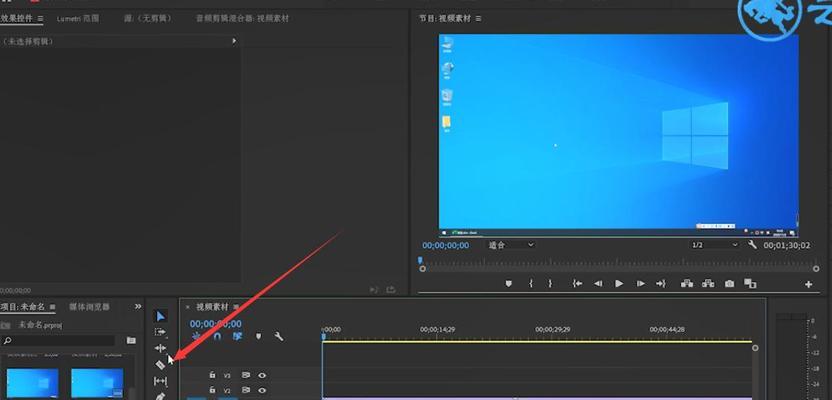Select the Track Select Forward tool
The height and width of the screenshot is (400, 832).
pos(160,332)
